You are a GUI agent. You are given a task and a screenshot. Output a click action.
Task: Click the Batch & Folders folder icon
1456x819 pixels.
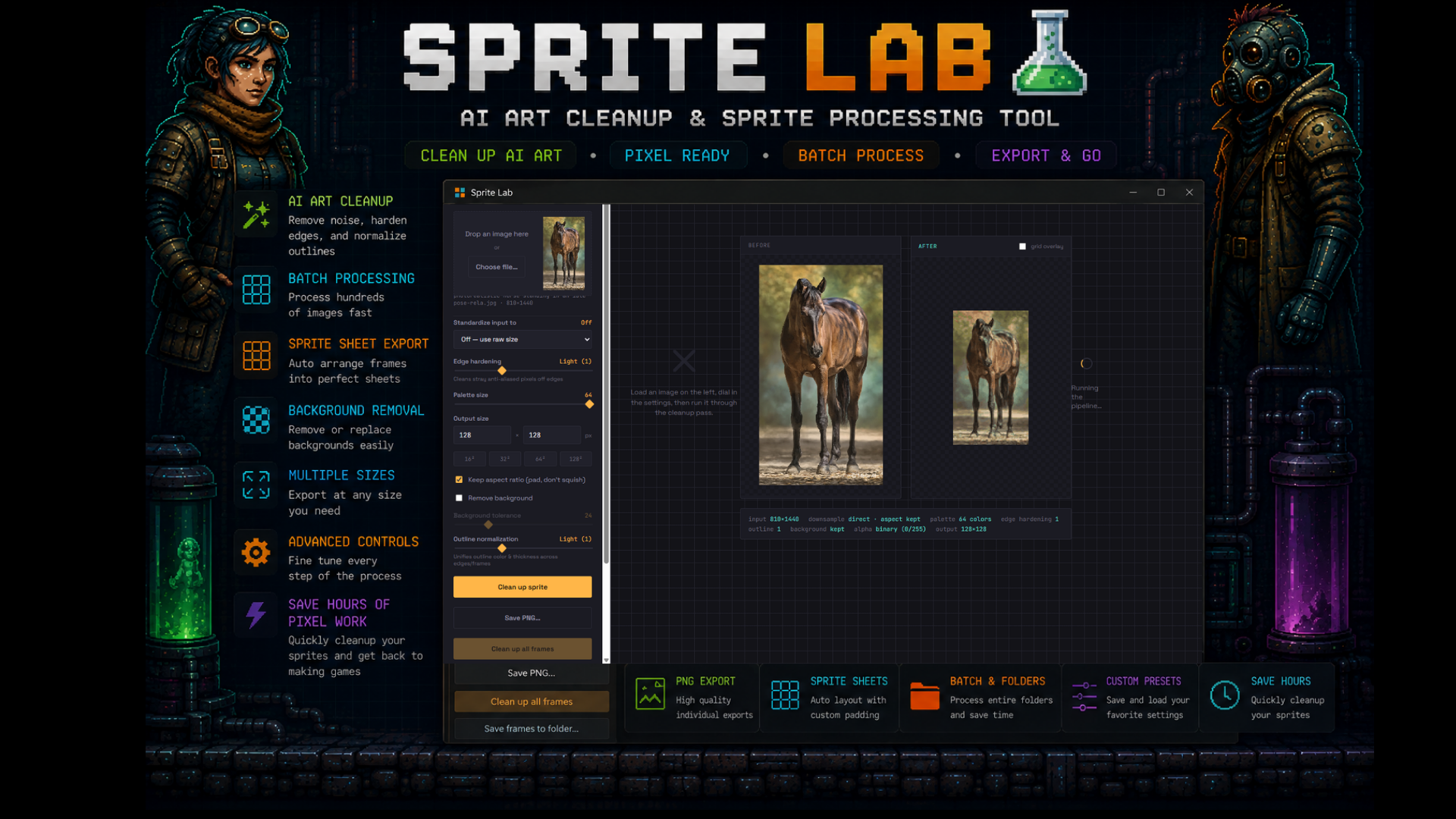point(924,695)
